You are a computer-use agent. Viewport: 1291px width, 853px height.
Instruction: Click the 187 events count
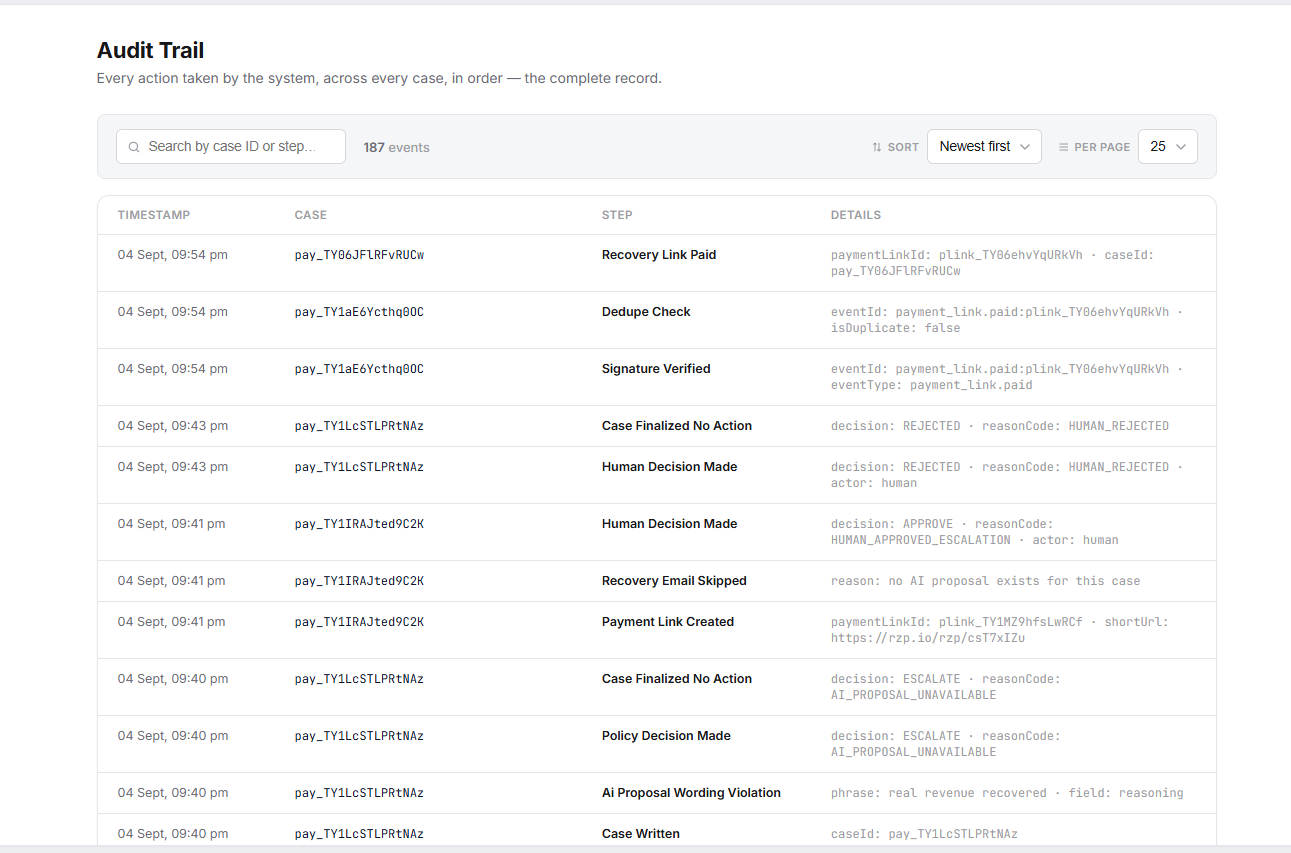(x=396, y=147)
